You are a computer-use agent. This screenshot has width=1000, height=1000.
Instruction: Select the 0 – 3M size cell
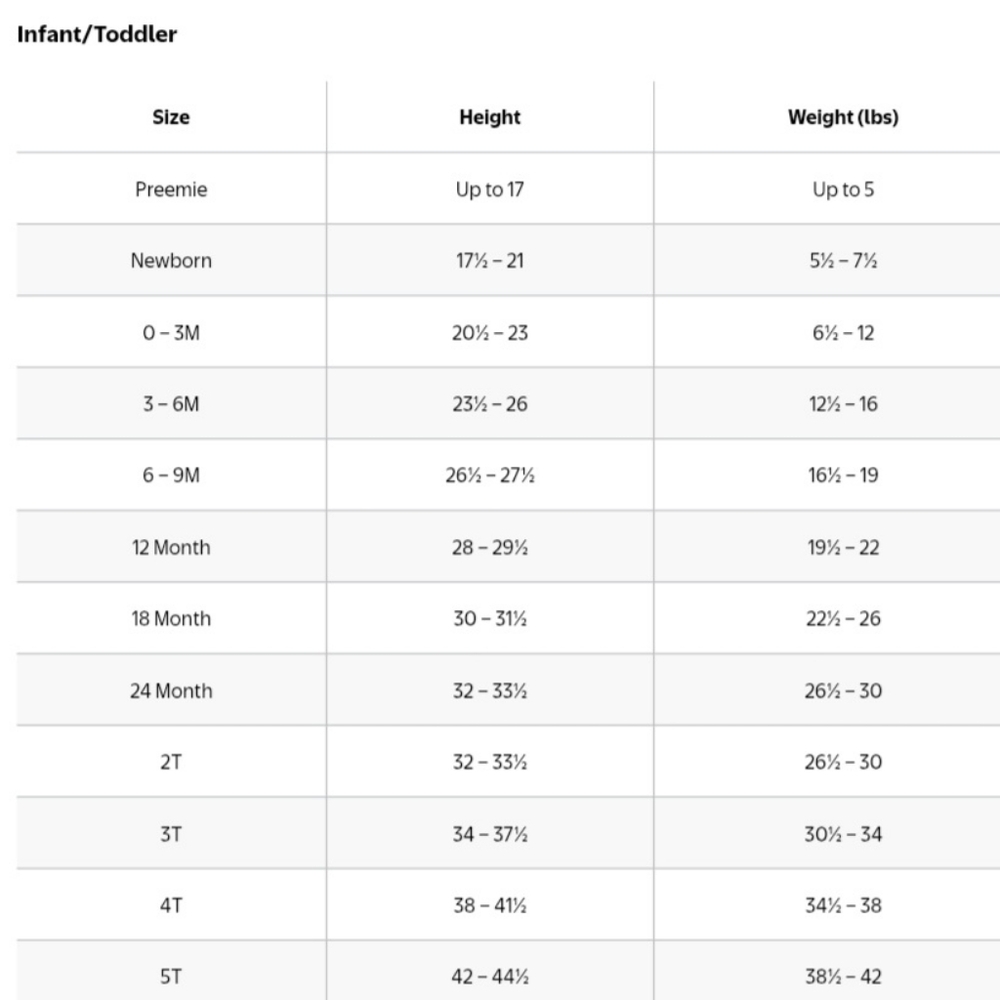(171, 333)
